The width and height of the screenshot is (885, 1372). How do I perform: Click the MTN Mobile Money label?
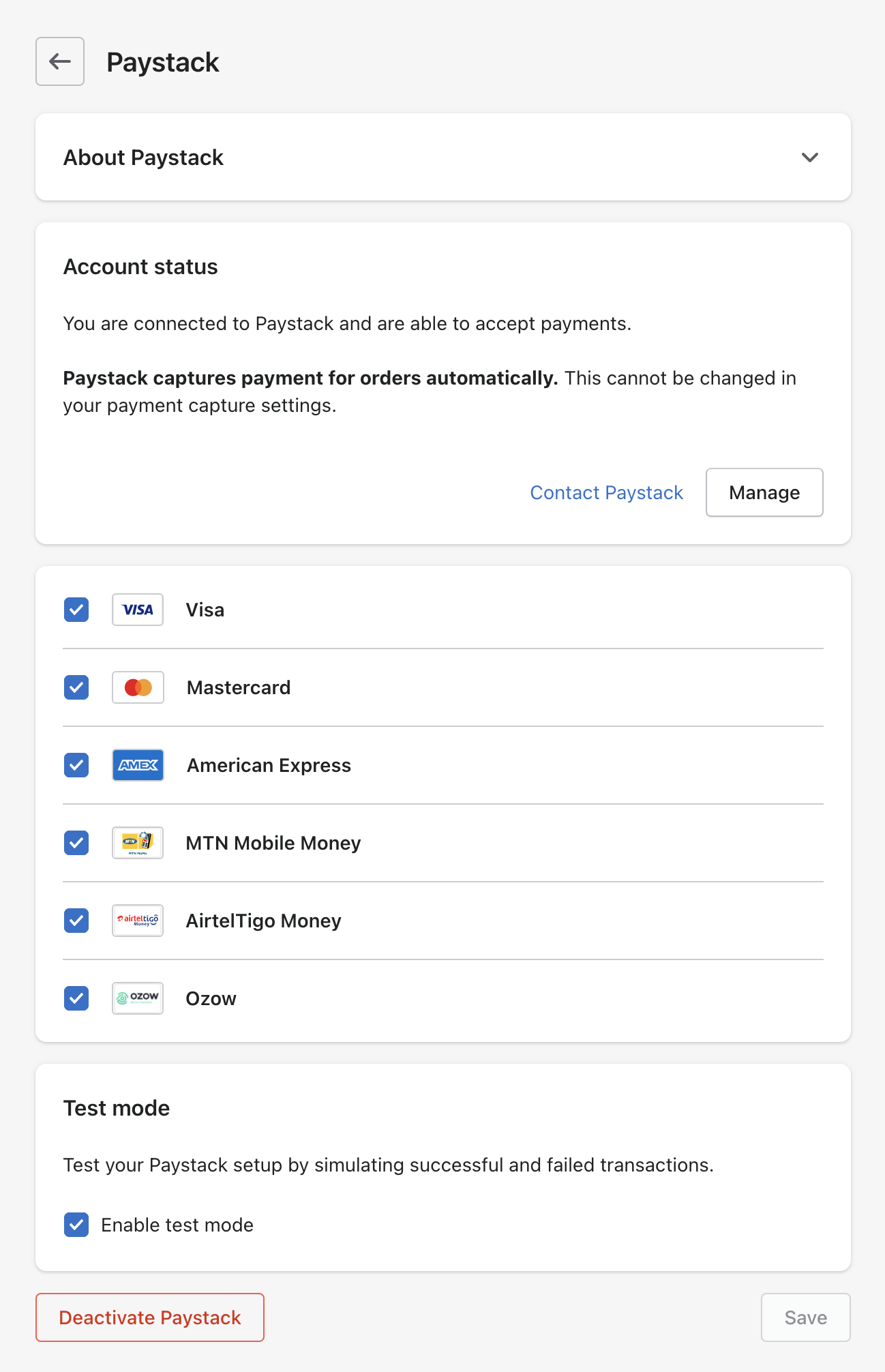pos(273,843)
